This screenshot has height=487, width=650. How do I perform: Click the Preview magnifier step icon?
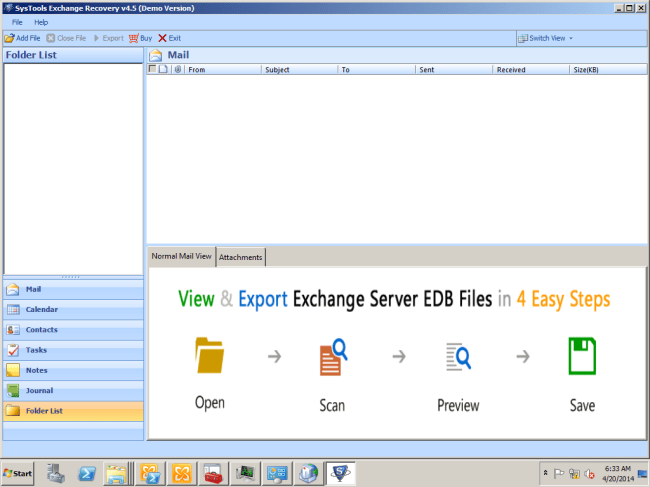(x=458, y=356)
